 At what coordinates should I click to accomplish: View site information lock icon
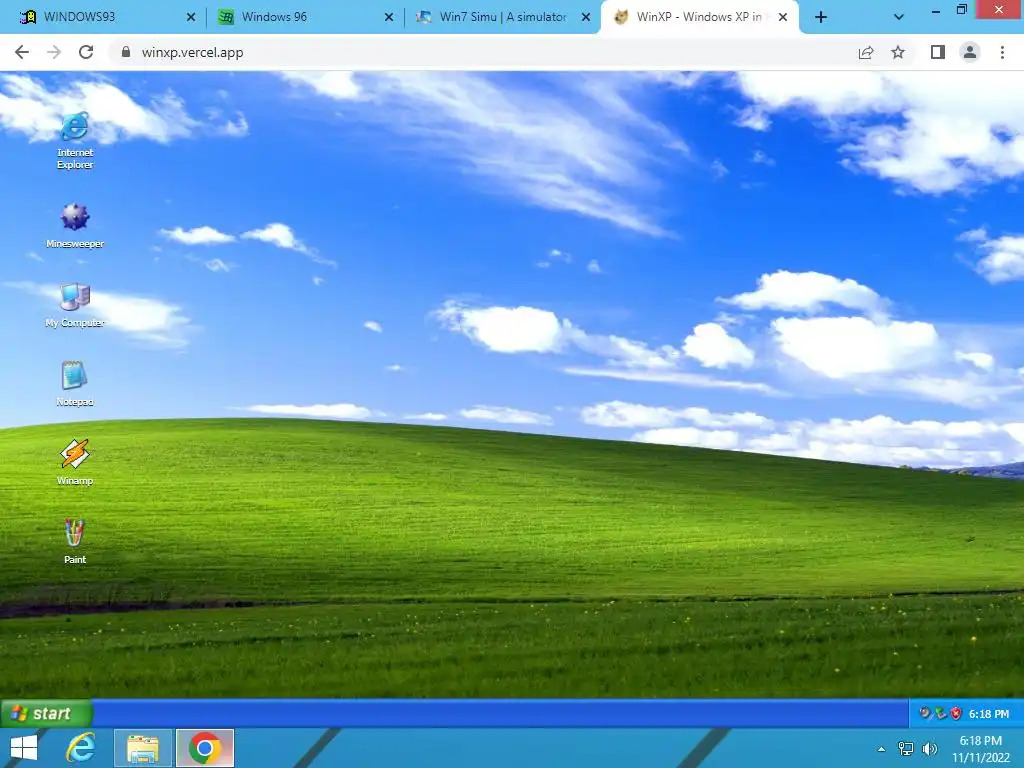click(126, 52)
